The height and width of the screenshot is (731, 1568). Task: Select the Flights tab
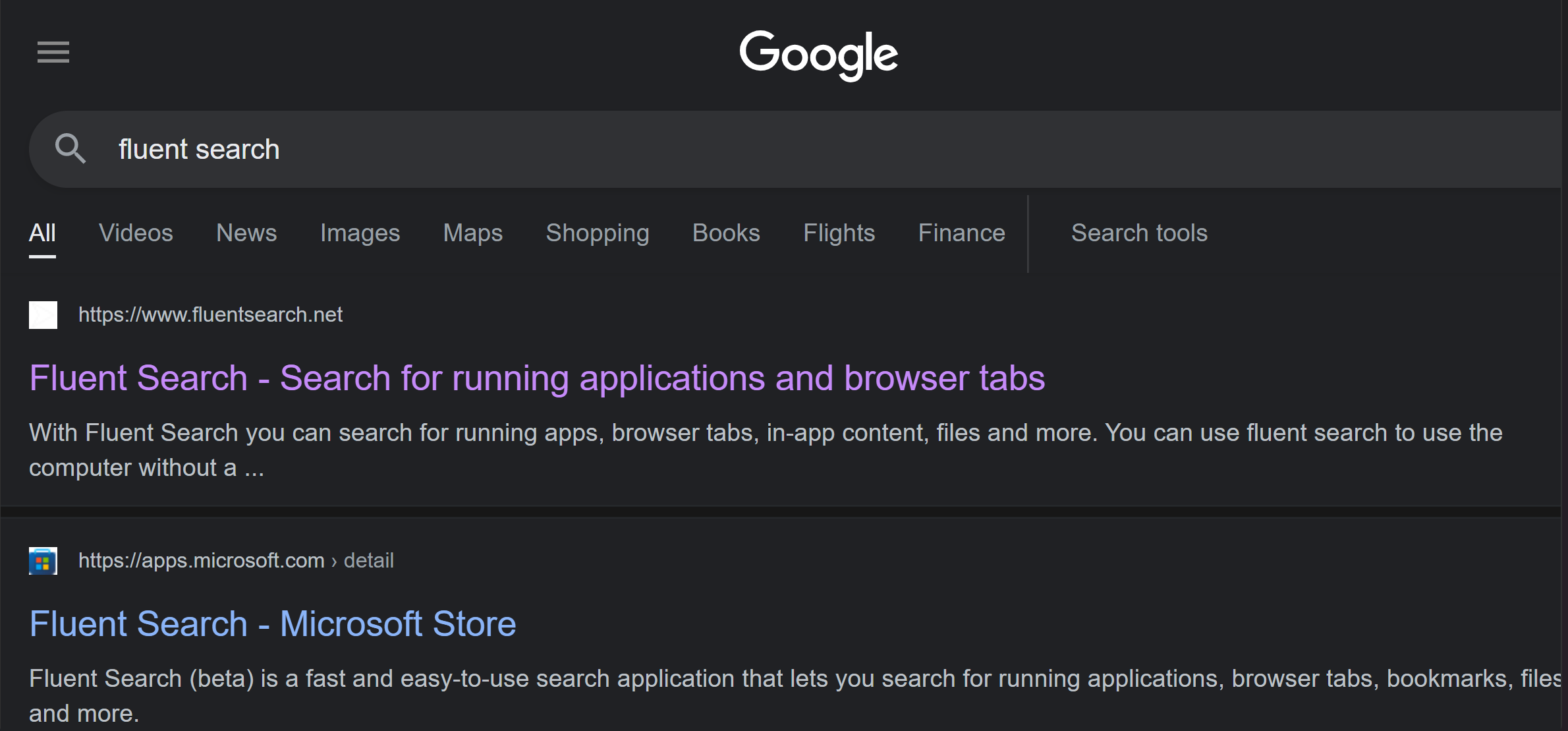(839, 233)
